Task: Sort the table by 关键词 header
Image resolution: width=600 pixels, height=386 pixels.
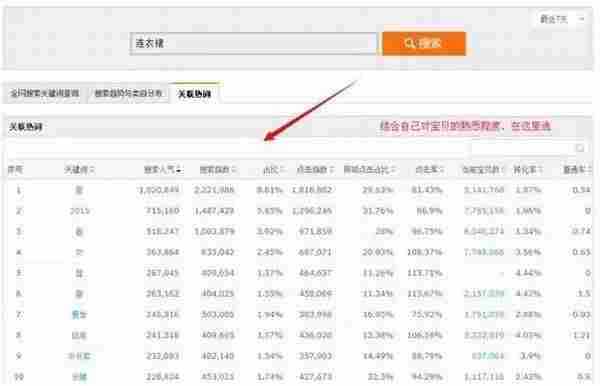Action: click(80, 169)
